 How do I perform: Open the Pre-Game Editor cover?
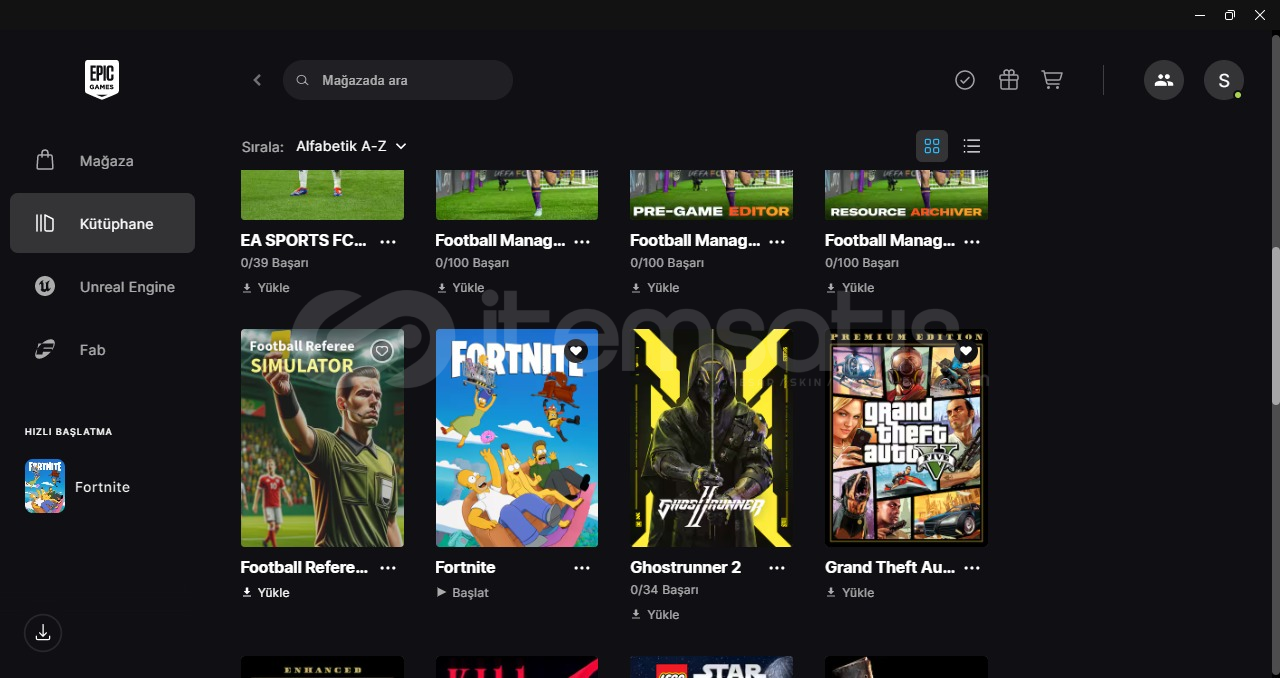(712, 195)
